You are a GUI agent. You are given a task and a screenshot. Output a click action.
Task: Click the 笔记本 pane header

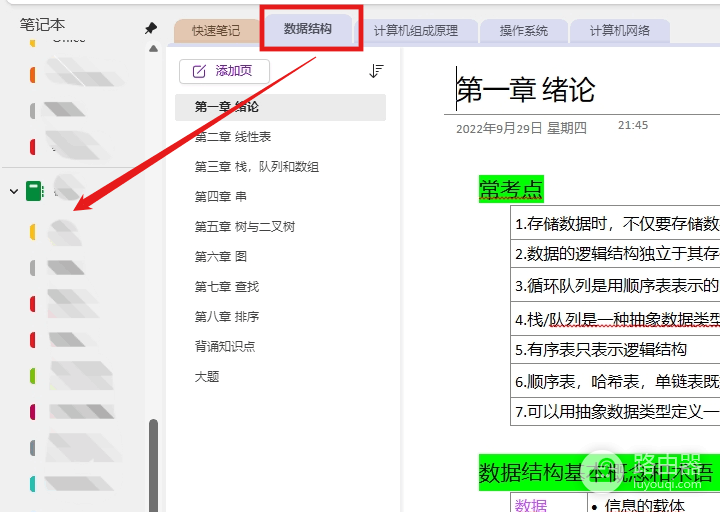(42, 24)
